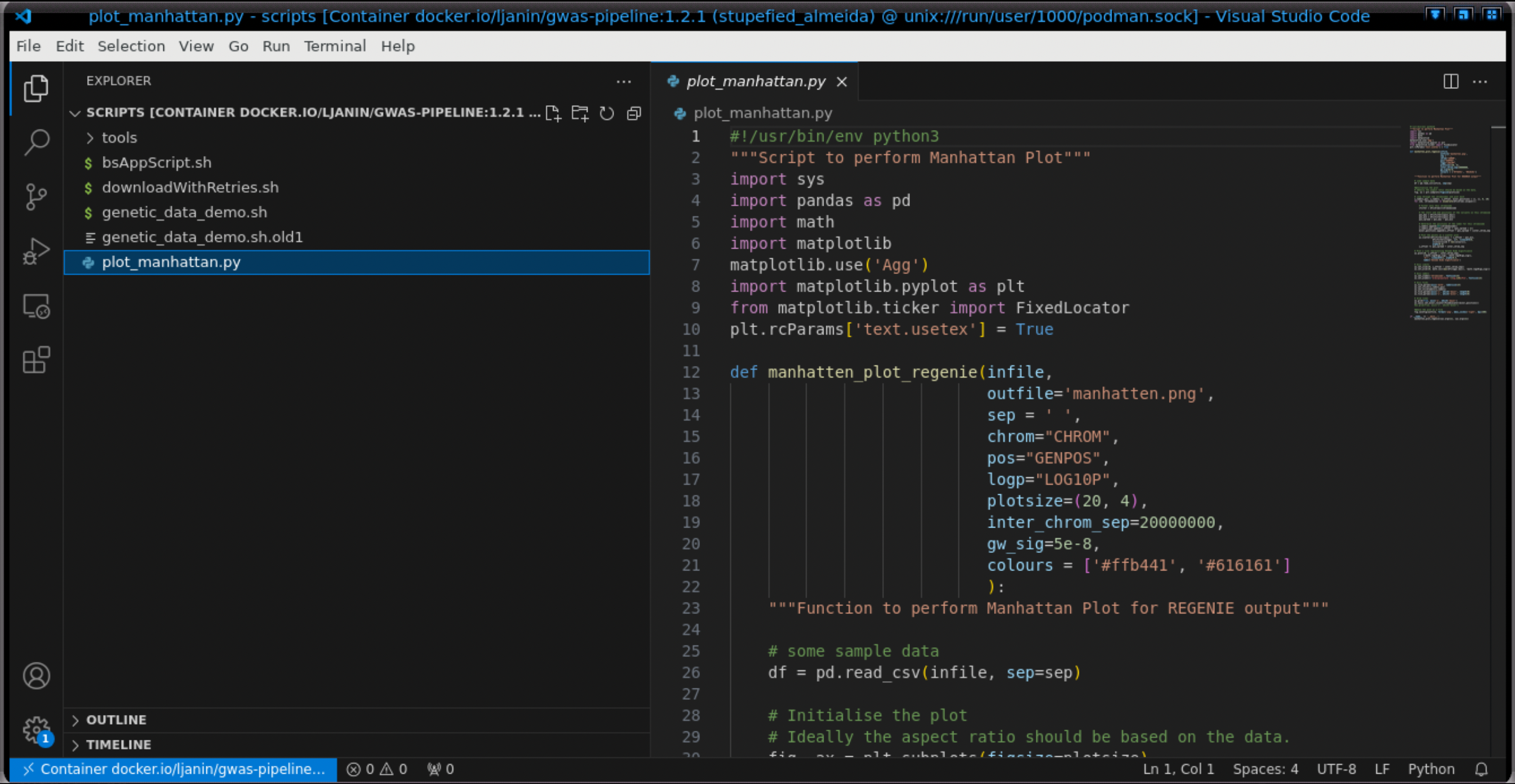The height and width of the screenshot is (784, 1515).
Task: Open the Search view in activity bar
Action: [x=36, y=142]
